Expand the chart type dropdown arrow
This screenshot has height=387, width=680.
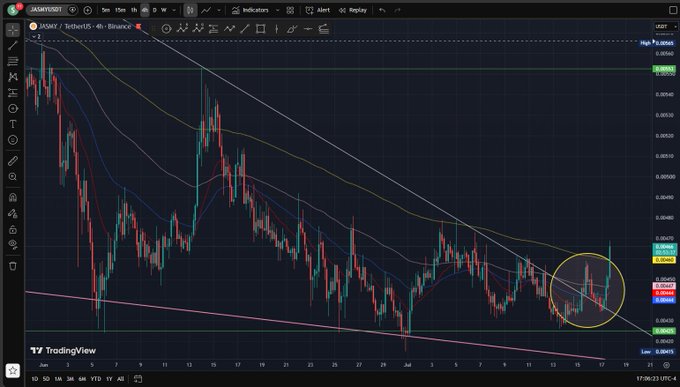[219, 10]
